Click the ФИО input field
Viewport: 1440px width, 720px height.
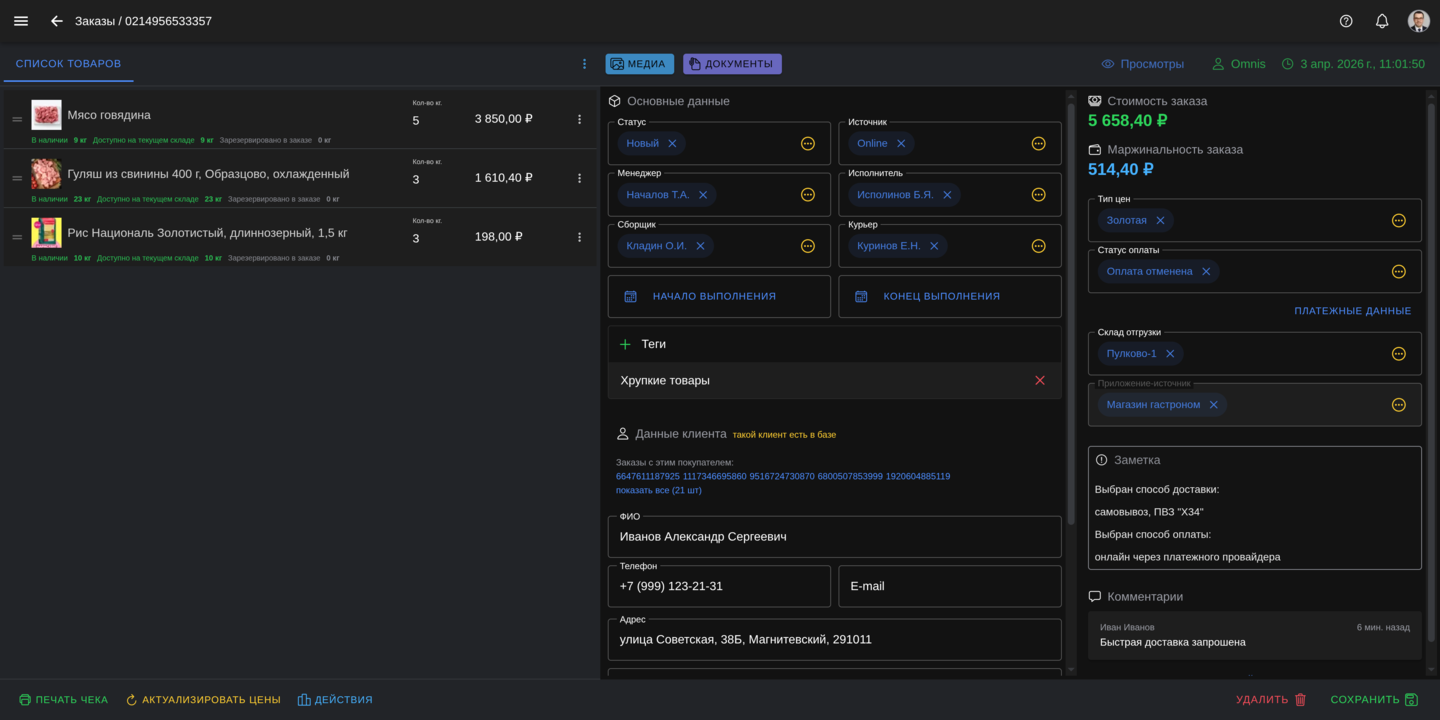834,537
